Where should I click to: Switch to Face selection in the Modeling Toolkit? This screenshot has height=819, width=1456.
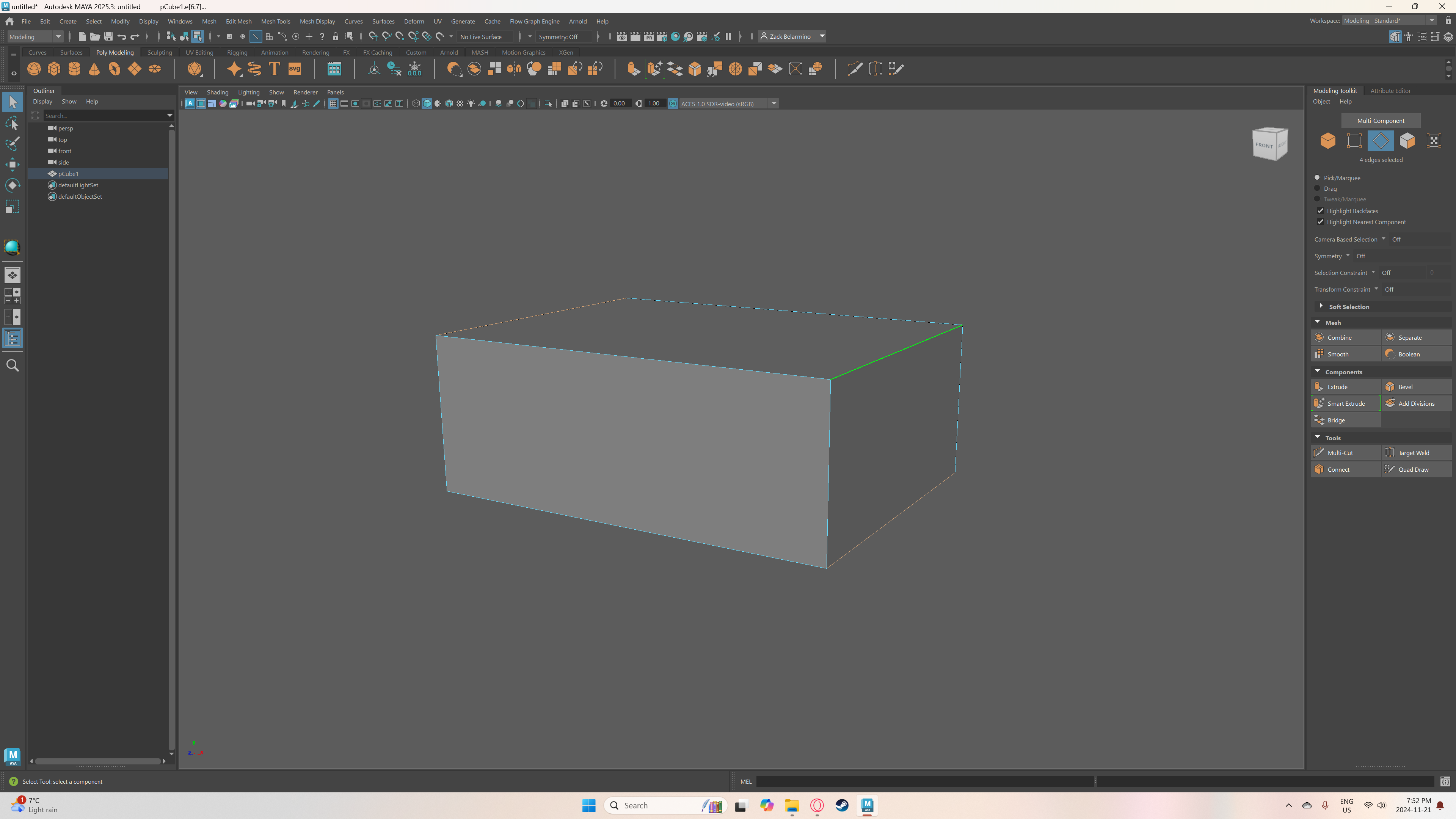click(1407, 141)
